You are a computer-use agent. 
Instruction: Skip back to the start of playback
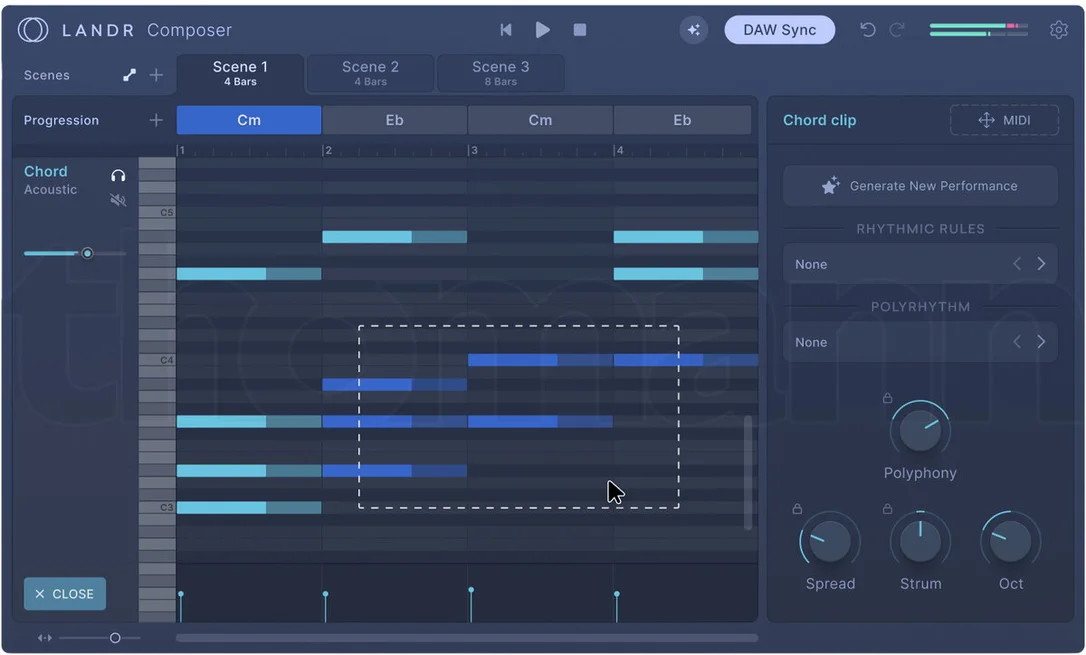click(506, 30)
